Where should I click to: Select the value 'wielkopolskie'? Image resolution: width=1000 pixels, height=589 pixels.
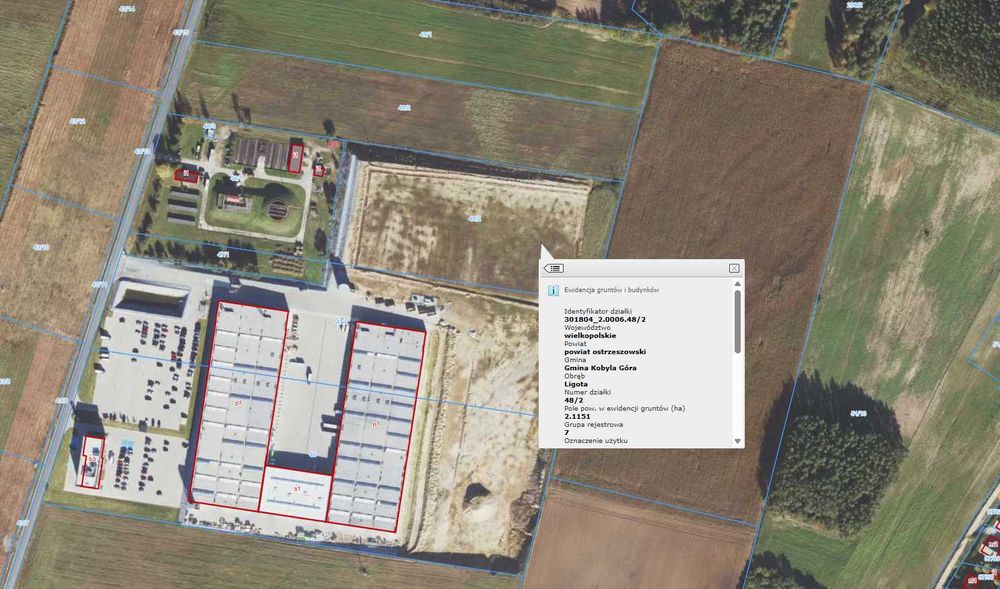pyautogui.click(x=590, y=335)
